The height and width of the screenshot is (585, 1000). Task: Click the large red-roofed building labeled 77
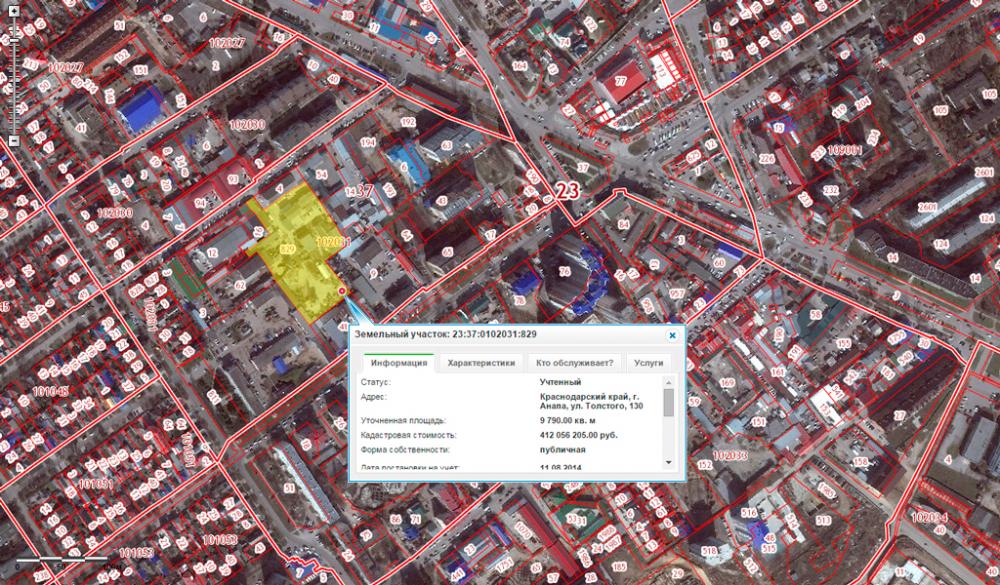coord(620,82)
